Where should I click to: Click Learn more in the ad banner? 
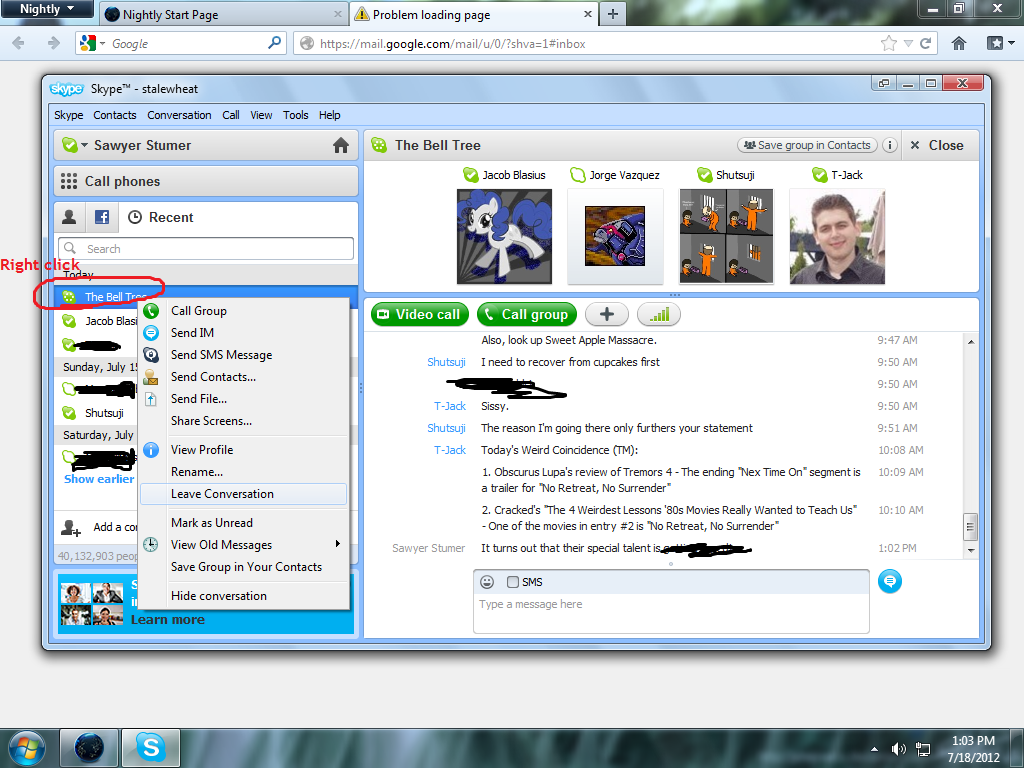point(167,619)
